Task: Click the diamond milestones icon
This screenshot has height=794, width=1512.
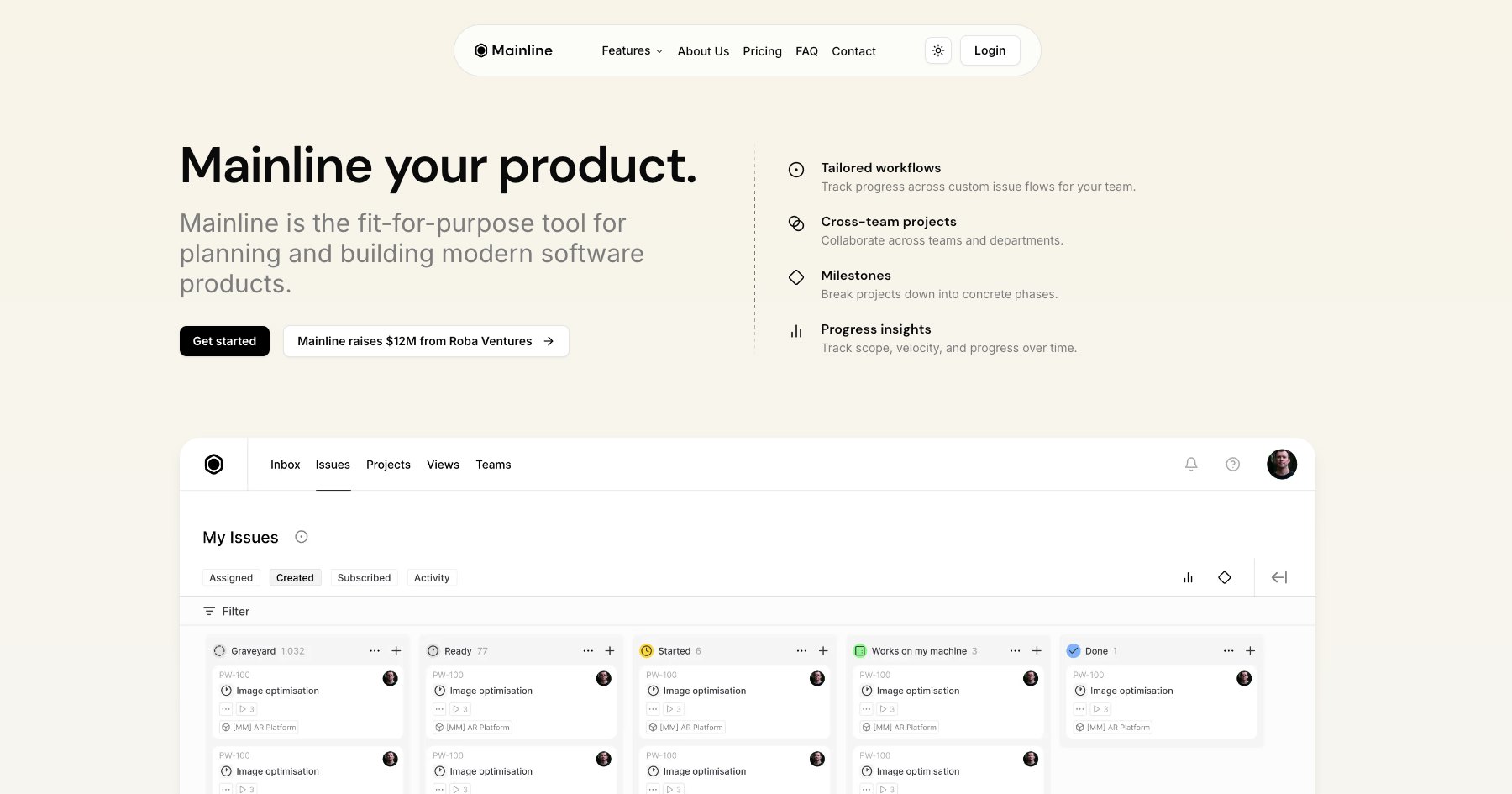Action: [x=1225, y=577]
